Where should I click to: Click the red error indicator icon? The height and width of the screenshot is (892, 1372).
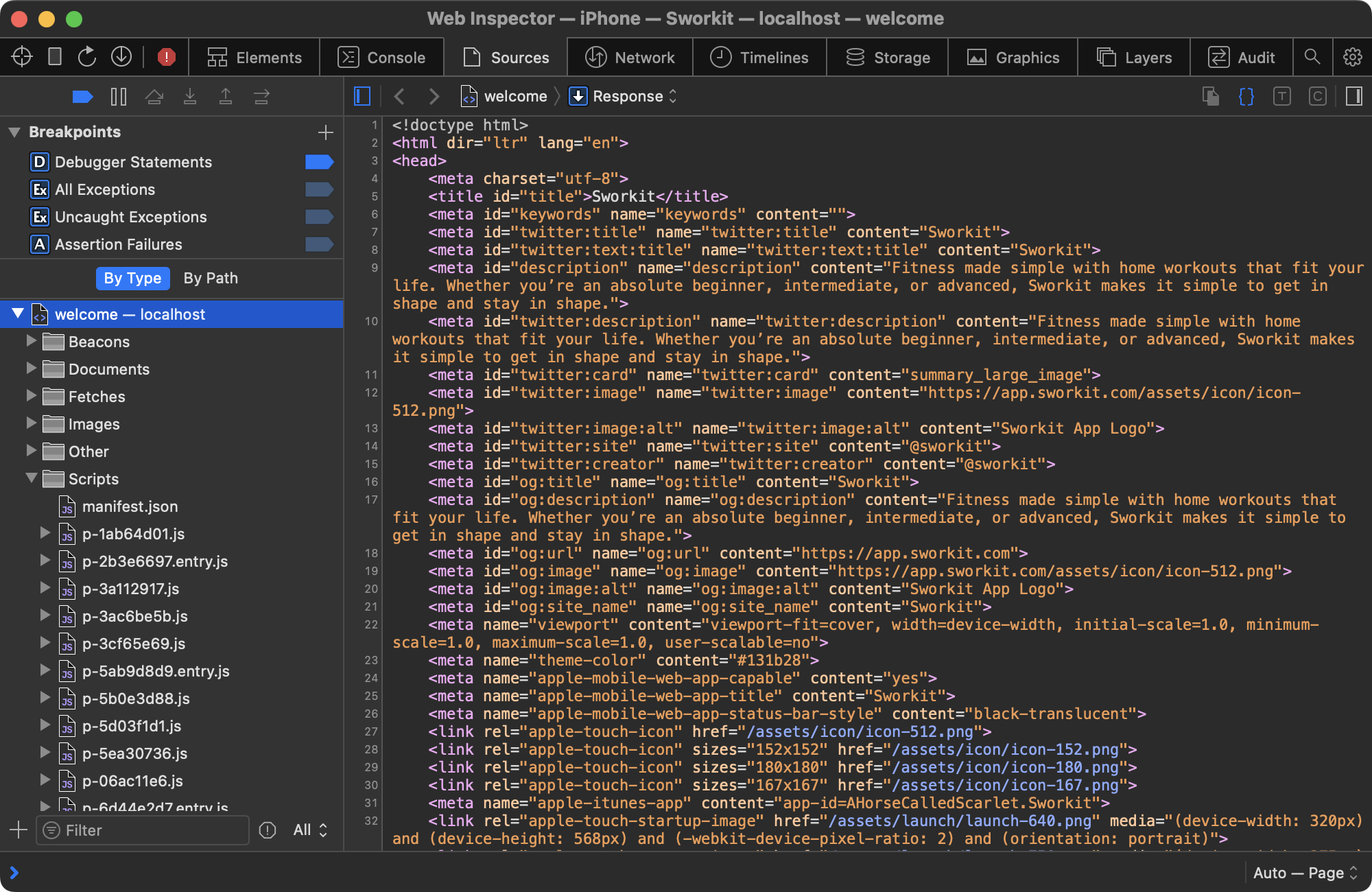[166, 57]
